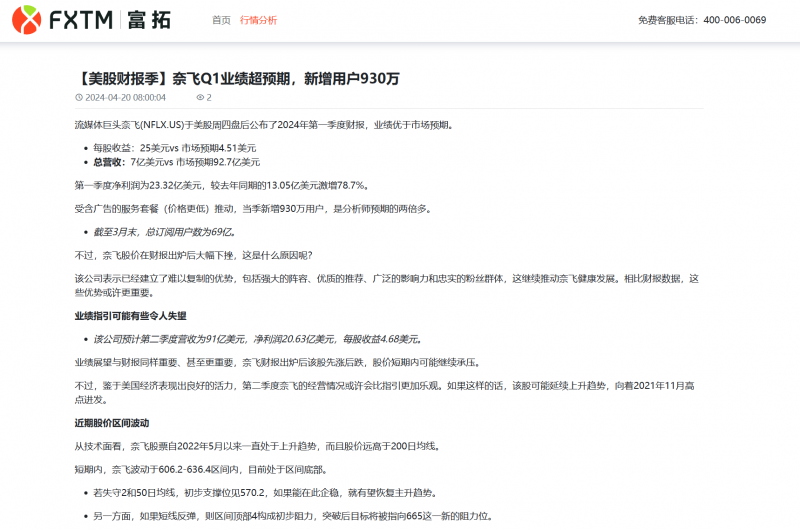The width and height of the screenshot is (800, 530).
Task: Click the heading 业绩指引可能有些令人失望
Action: point(131,316)
